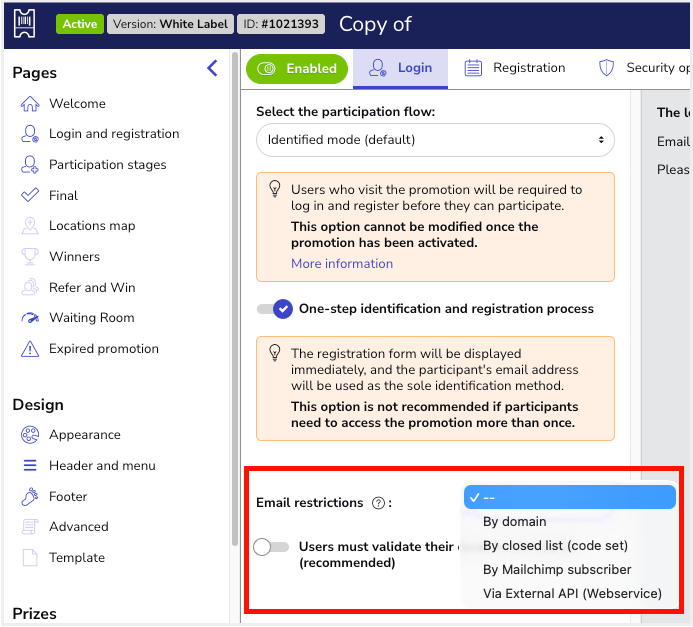693x627 pixels.
Task: Click the Waiting Room gauge icon
Action: 30,318
